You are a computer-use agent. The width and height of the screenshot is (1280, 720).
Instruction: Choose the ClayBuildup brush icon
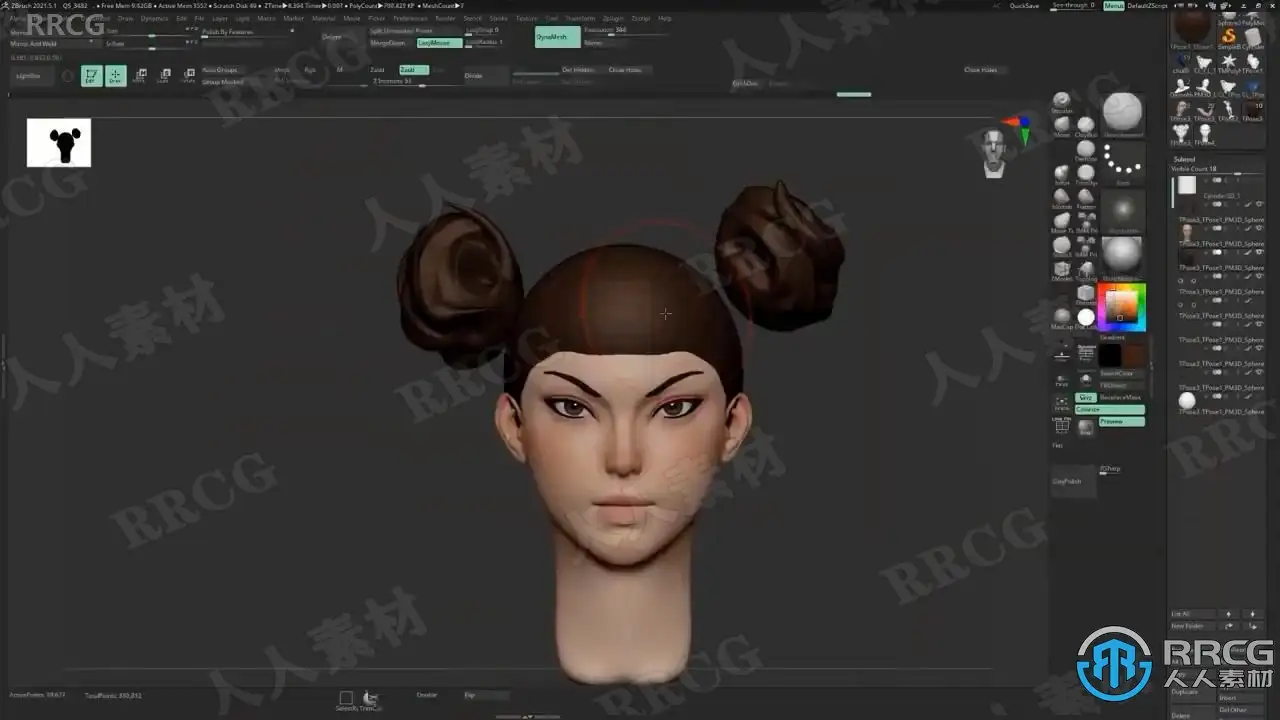(1086, 125)
